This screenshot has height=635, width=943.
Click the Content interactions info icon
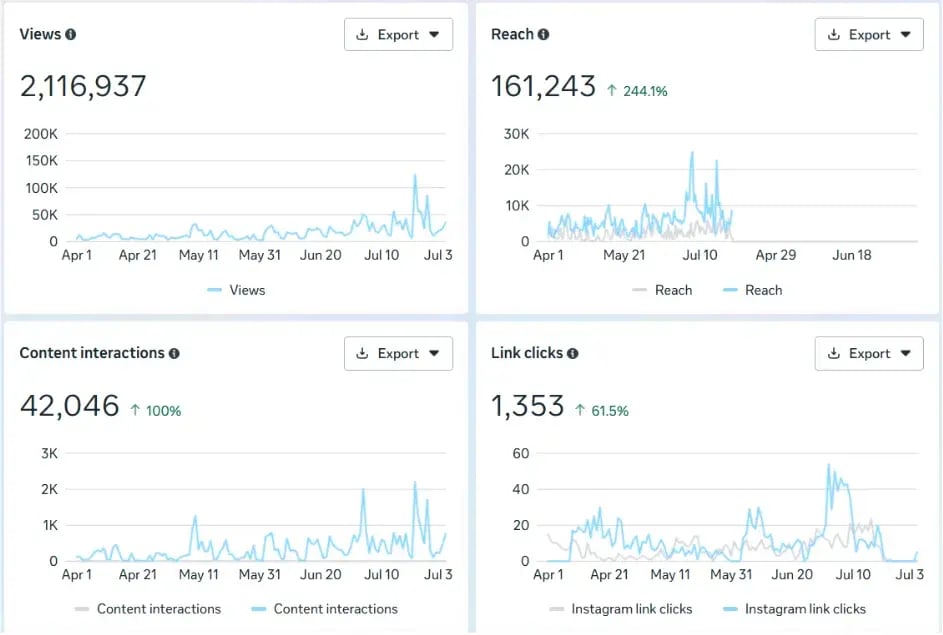174,354
